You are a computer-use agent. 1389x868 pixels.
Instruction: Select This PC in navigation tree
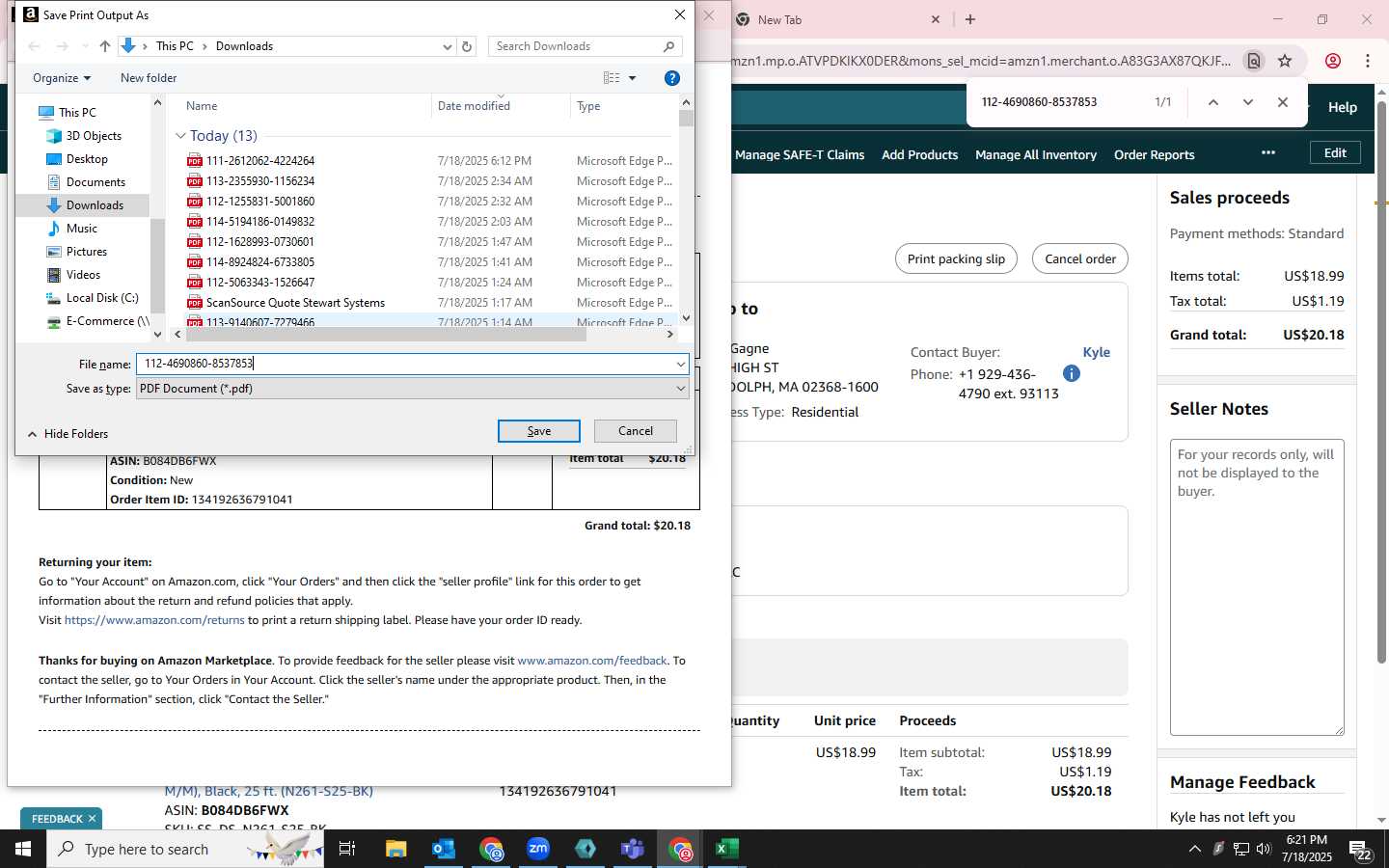click(x=77, y=113)
